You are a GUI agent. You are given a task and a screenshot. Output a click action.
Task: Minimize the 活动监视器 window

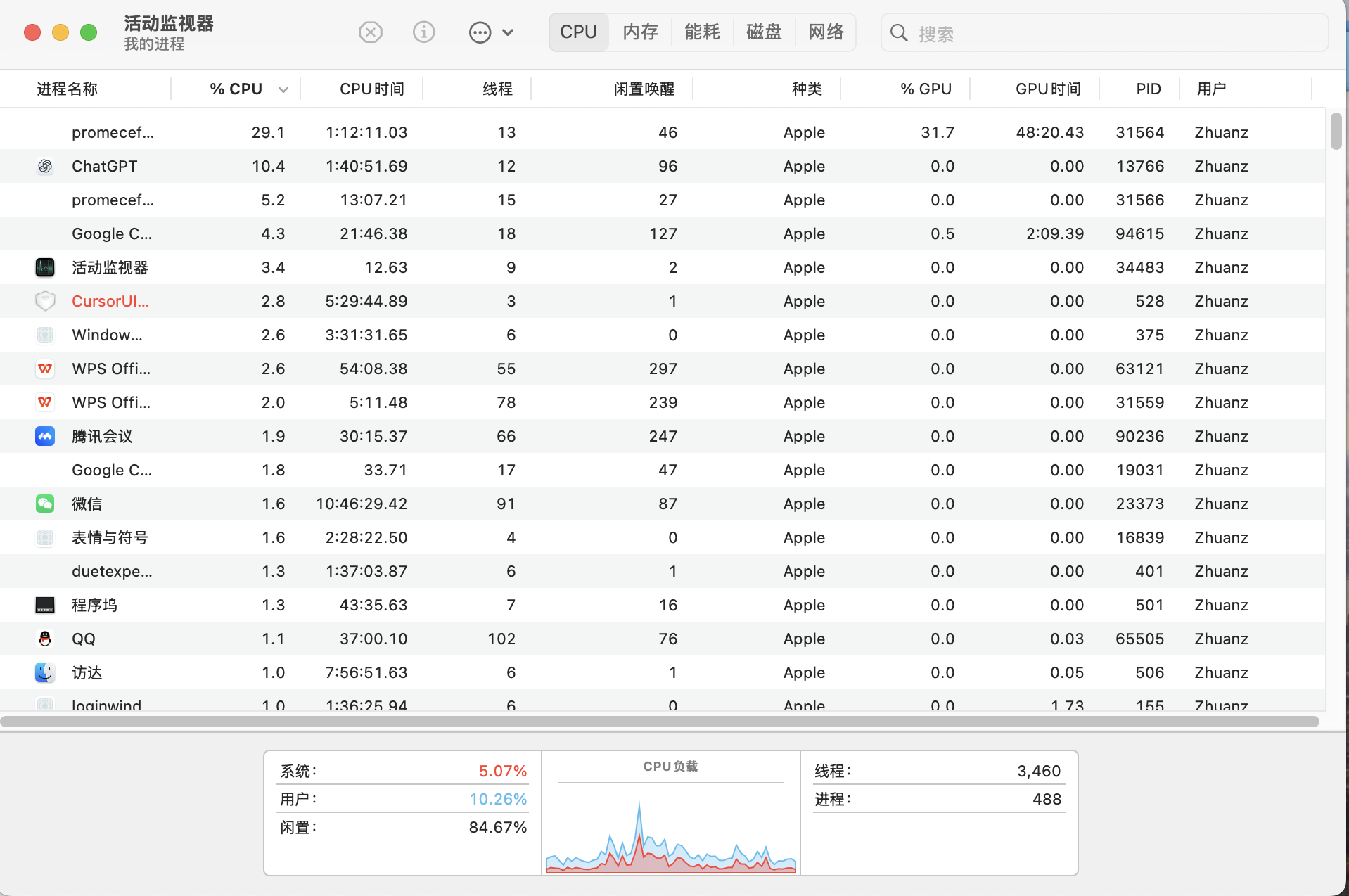point(60,32)
